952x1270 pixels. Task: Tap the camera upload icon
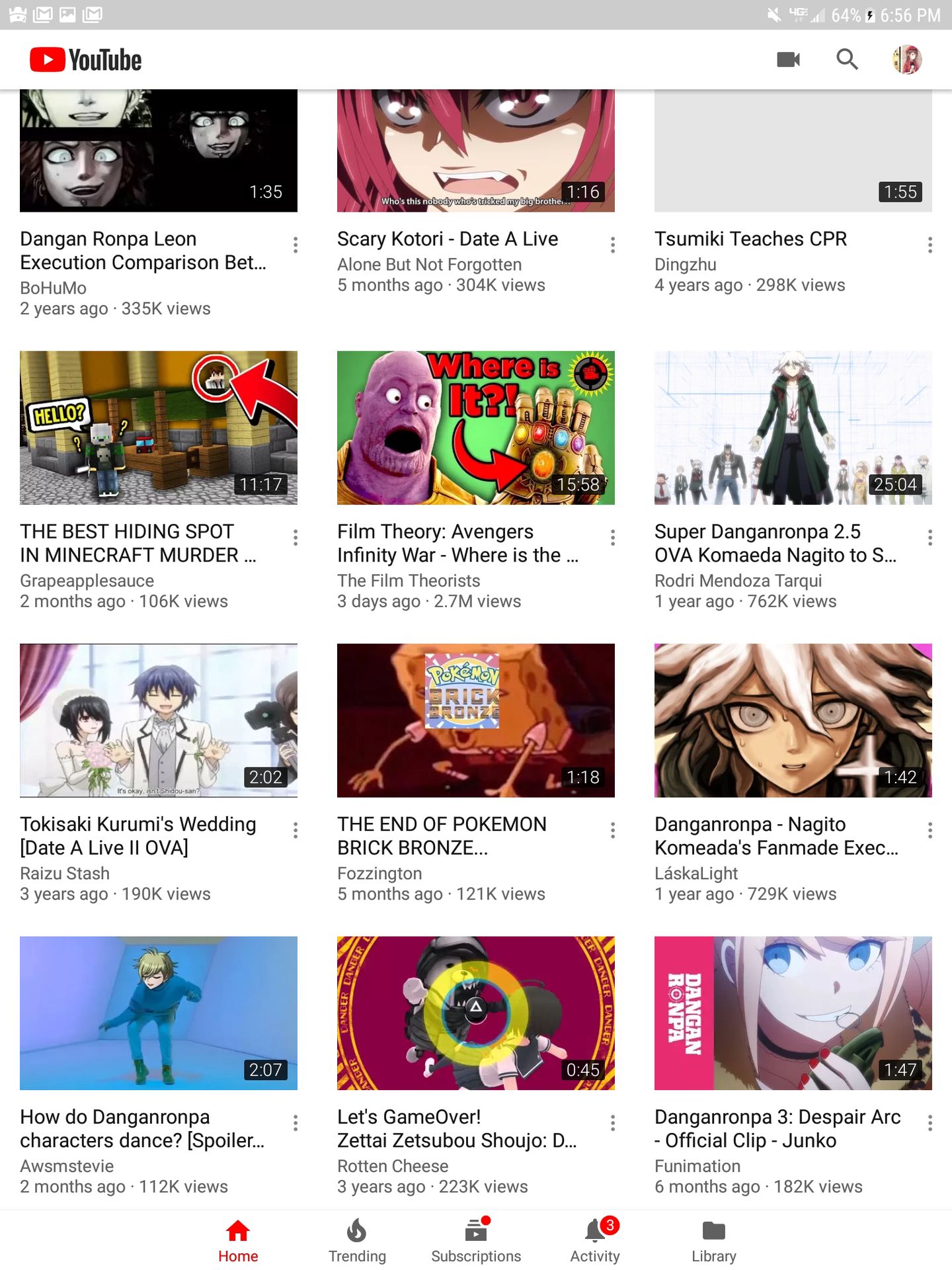tap(788, 60)
